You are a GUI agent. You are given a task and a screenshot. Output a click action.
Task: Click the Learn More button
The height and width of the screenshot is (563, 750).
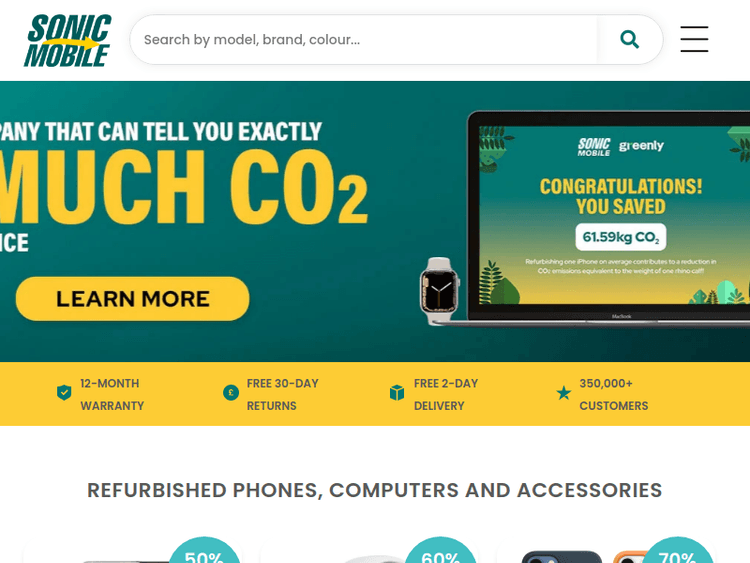point(132,298)
